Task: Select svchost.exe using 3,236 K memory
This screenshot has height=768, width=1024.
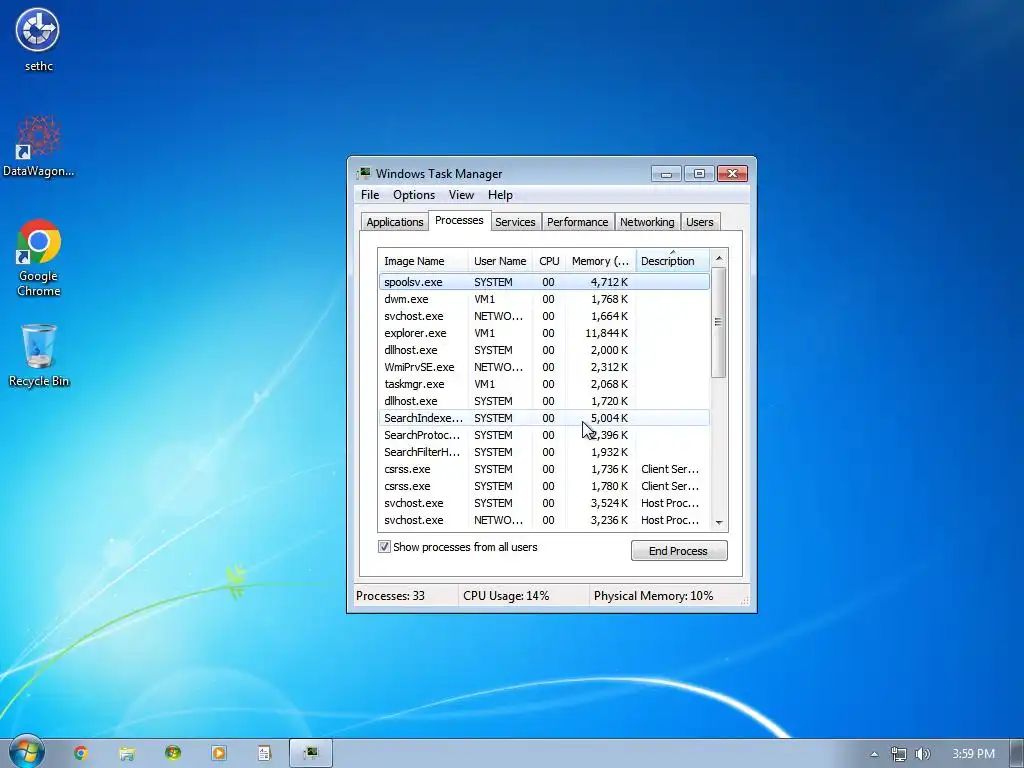Action: pos(544,520)
